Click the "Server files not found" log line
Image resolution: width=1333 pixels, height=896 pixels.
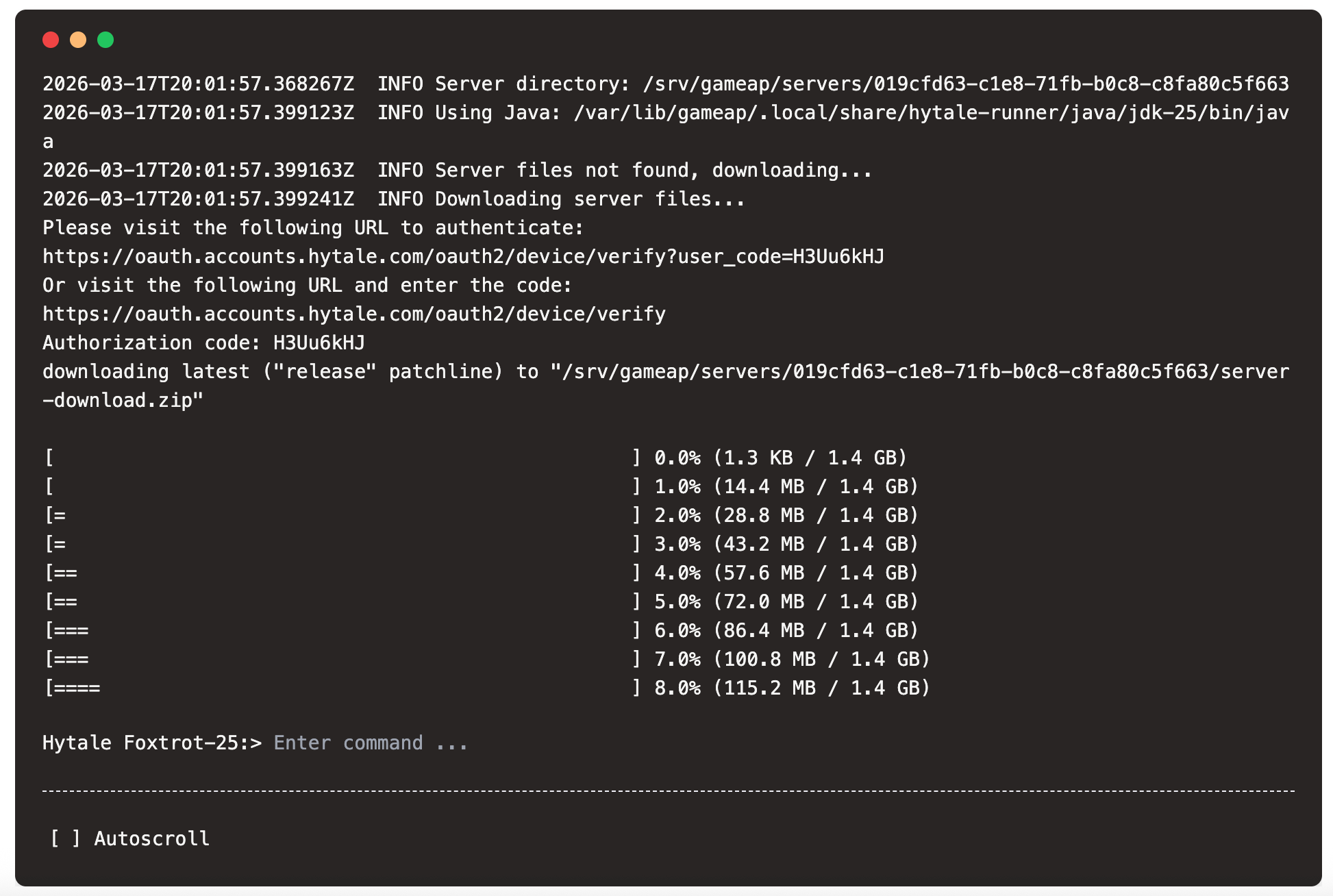click(x=457, y=171)
